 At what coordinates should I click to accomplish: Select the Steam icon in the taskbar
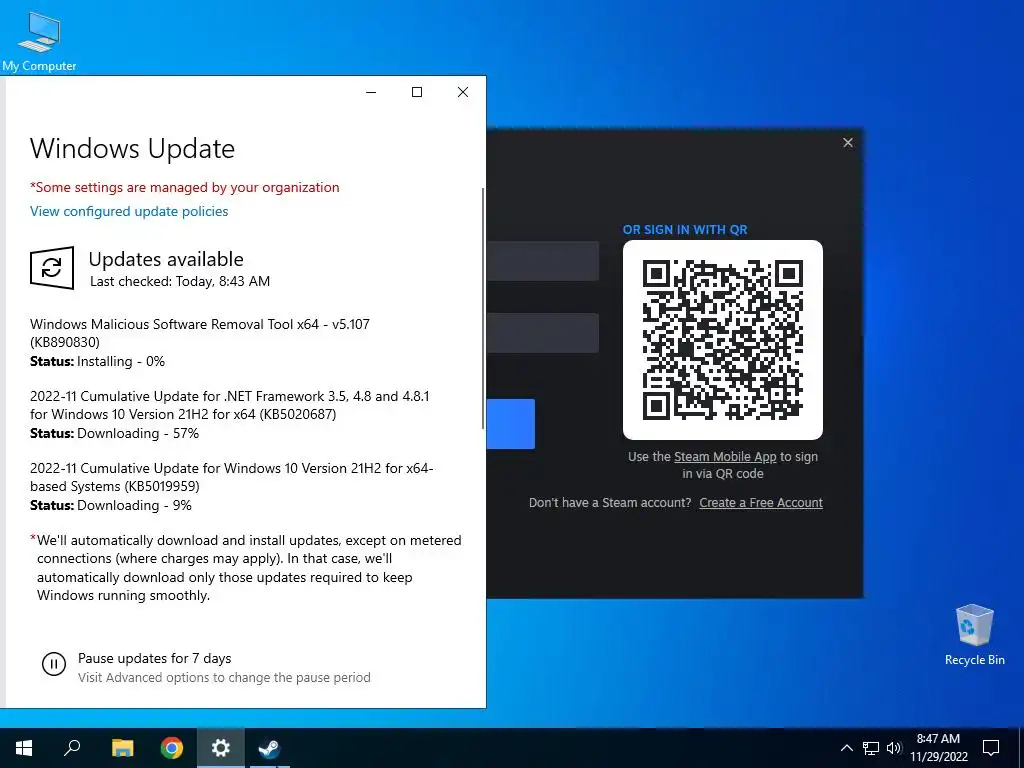(269, 748)
